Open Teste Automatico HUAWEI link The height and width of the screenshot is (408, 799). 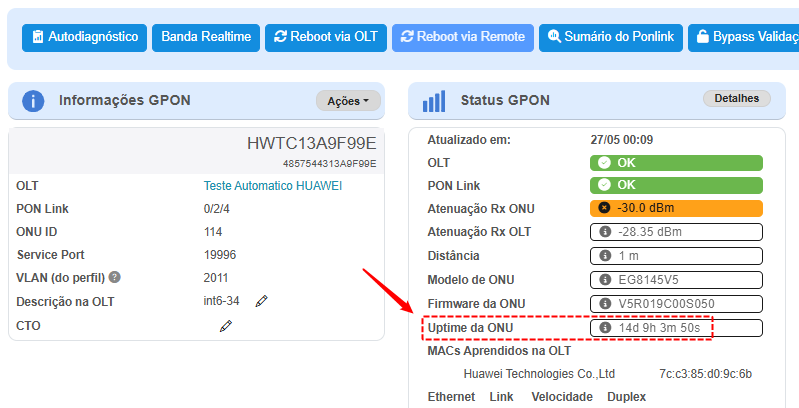[x=273, y=186]
